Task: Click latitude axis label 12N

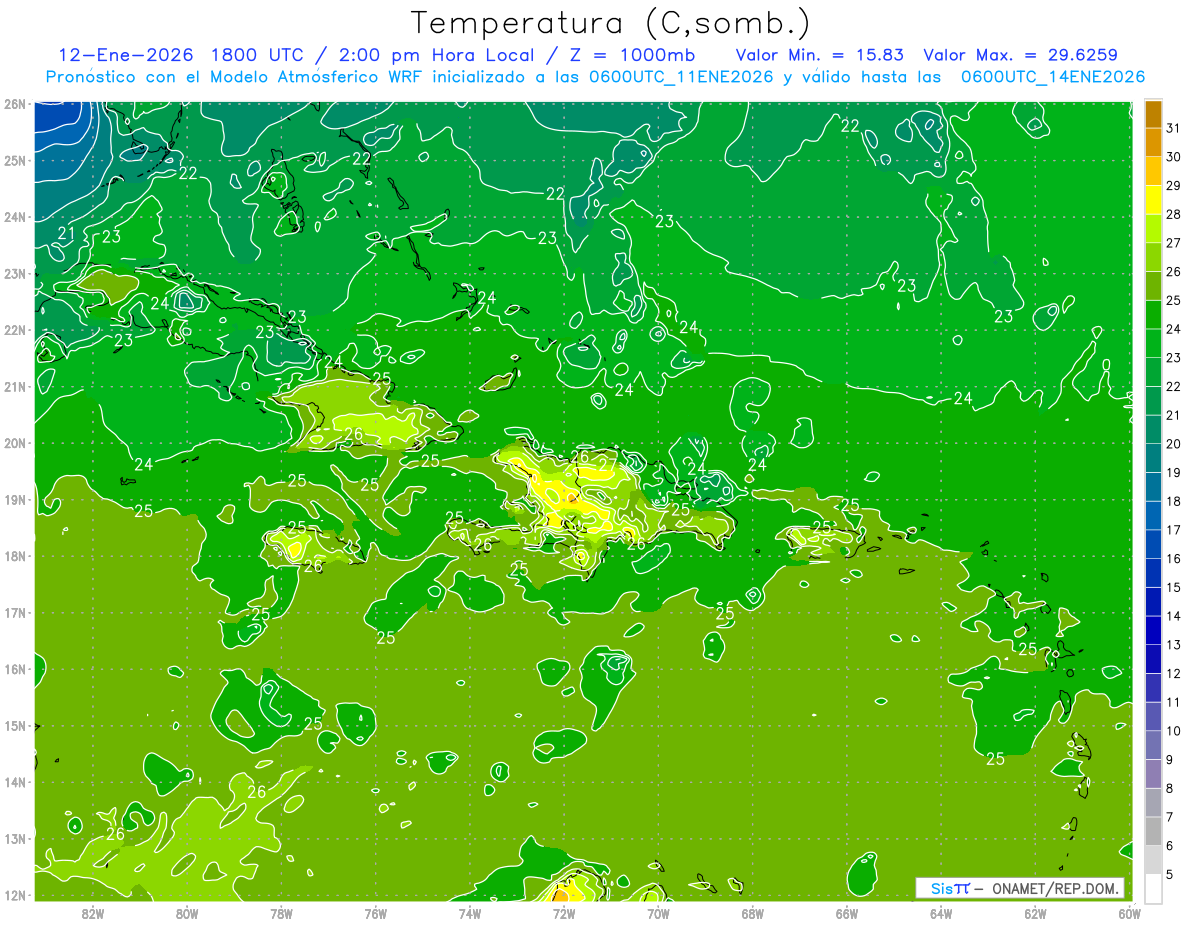Action: tap(14, 895)
